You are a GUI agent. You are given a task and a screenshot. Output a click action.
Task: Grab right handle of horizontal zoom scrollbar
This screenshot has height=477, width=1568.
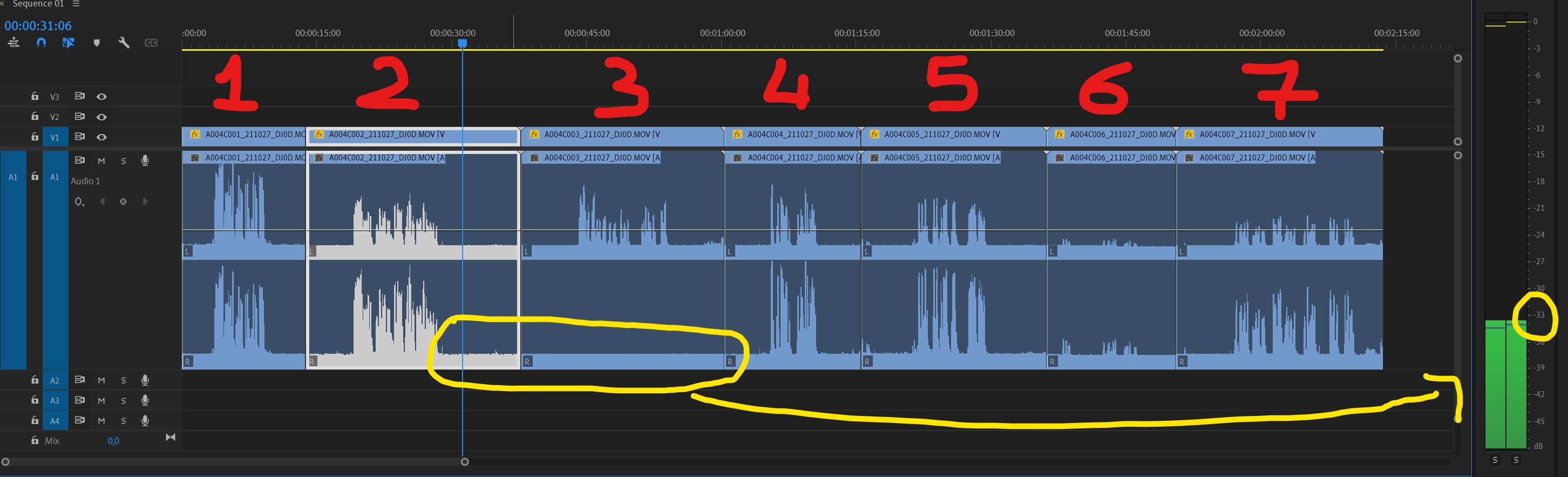point(465,462)
